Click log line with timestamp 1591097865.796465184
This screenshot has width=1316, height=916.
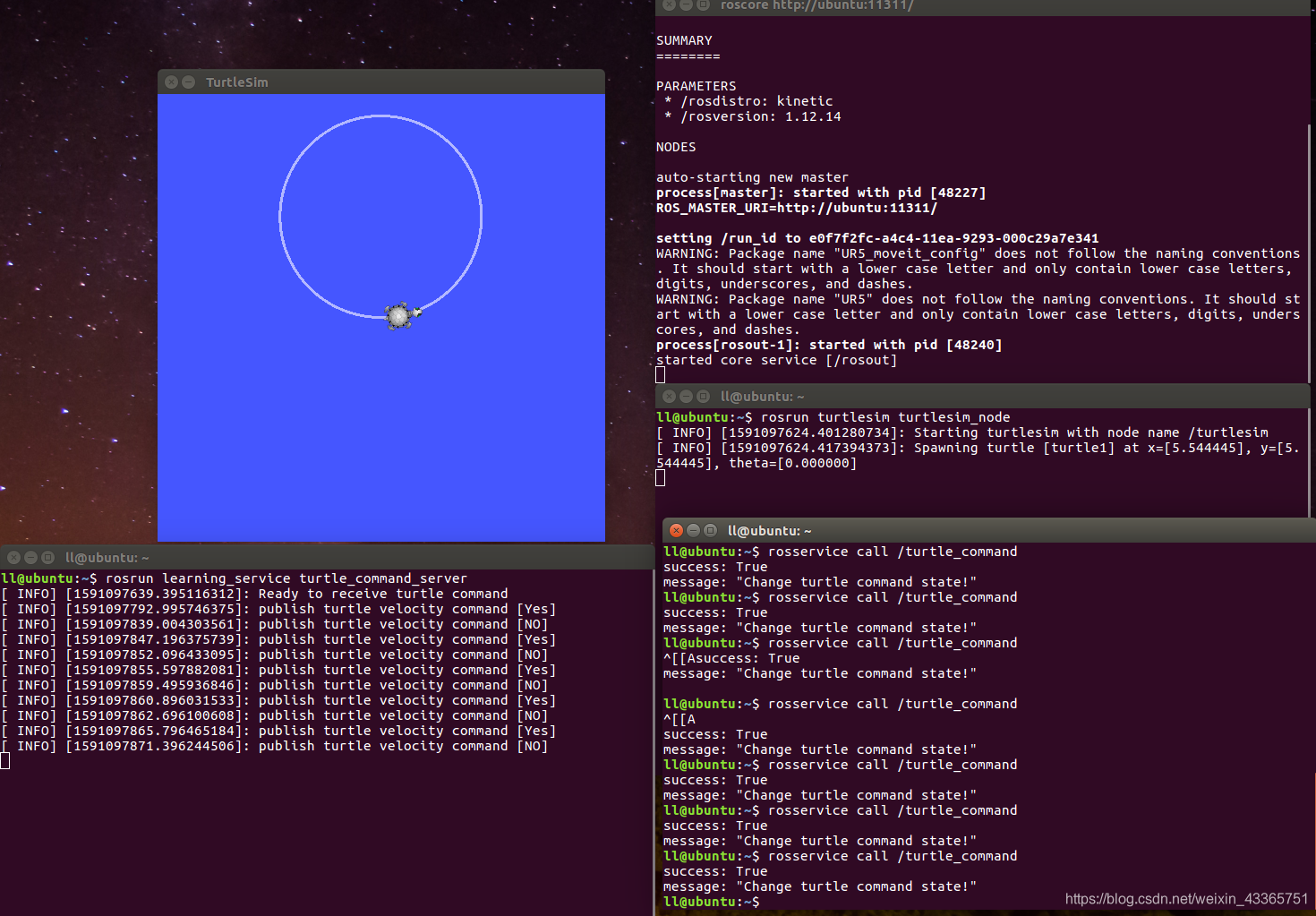[279, 731]
